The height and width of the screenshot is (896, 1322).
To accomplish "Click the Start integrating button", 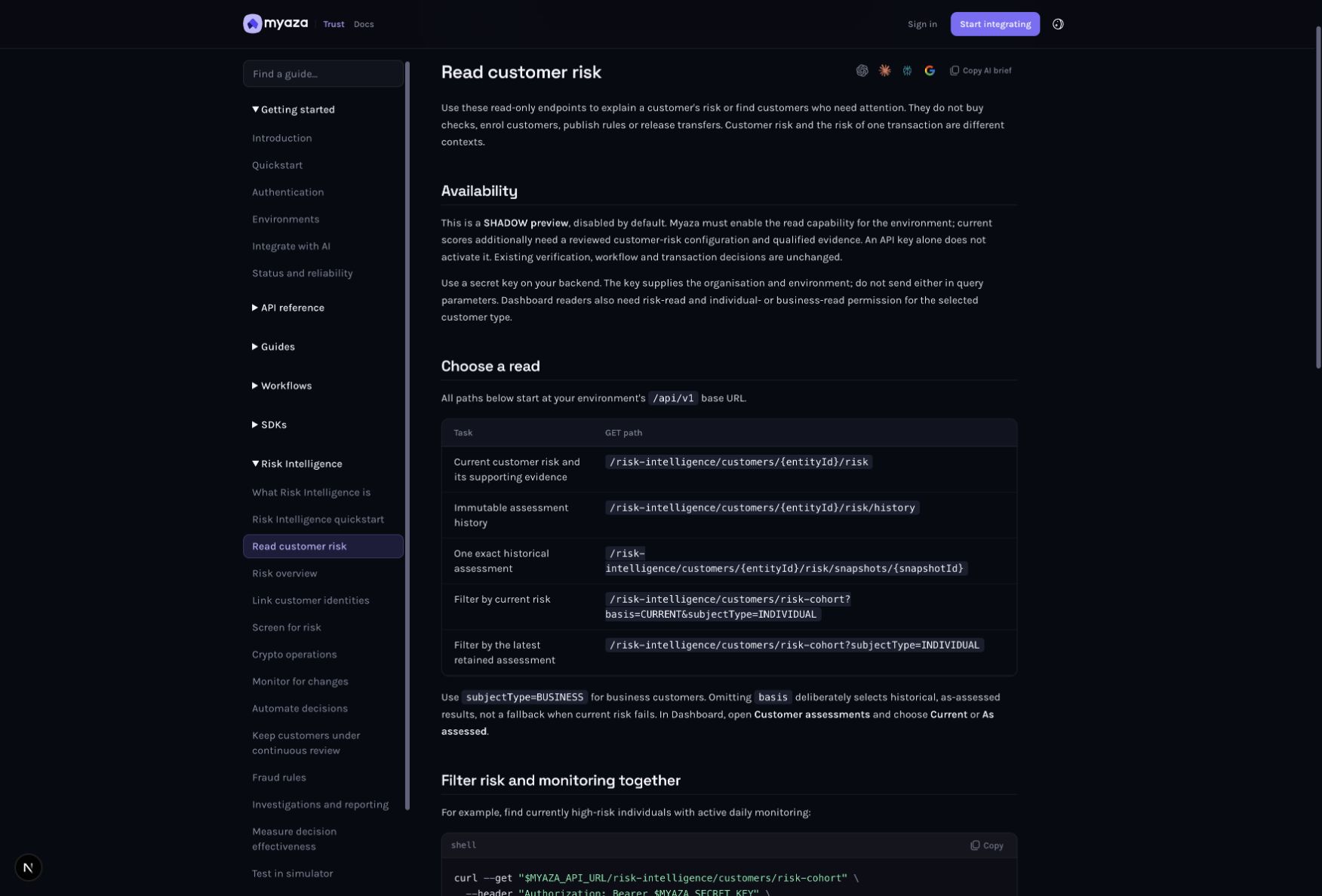I will tap(995, 24).
